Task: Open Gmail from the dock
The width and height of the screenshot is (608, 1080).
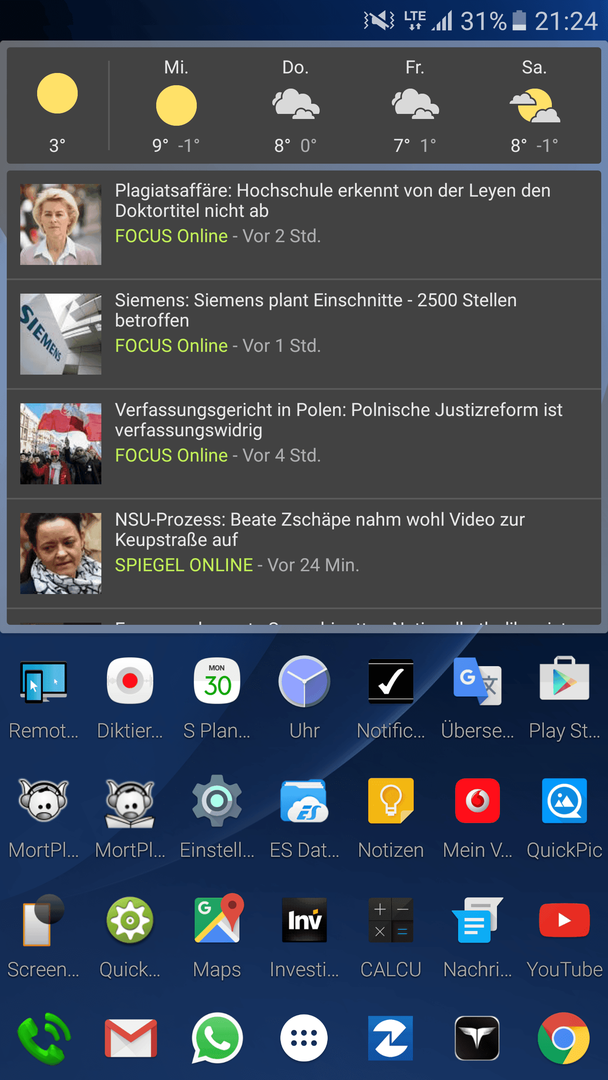Action: point(130,1039)
